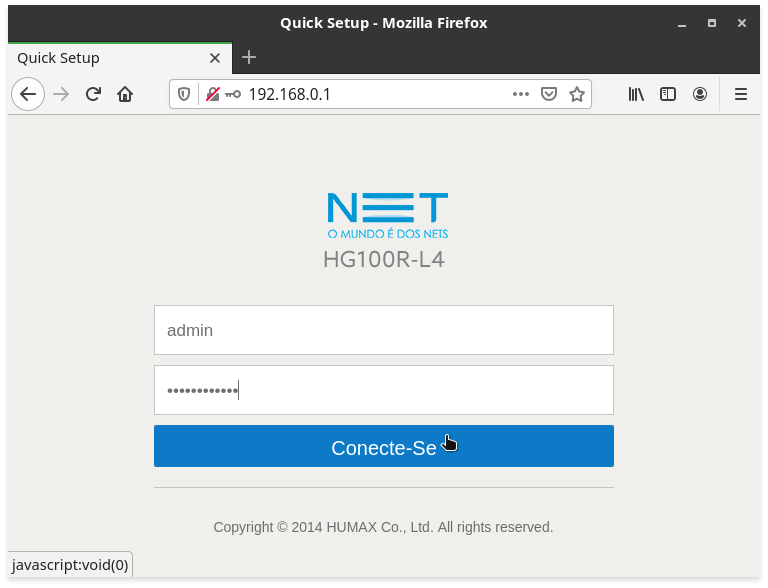This screenshot has width=768, height=588.
Task: Open the Firefox home page
Action: point(125,94)
